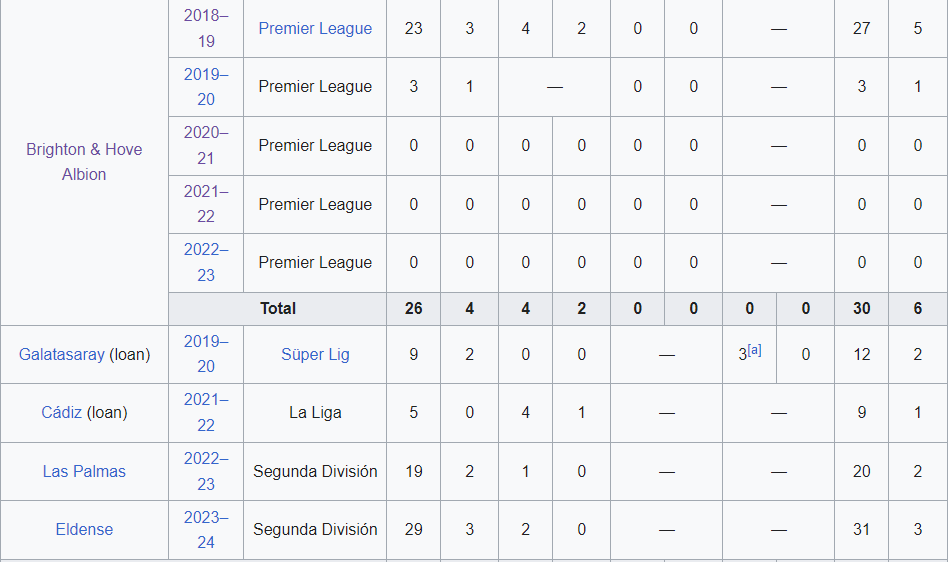Open the linked Premier League entry

pos(315,28)
